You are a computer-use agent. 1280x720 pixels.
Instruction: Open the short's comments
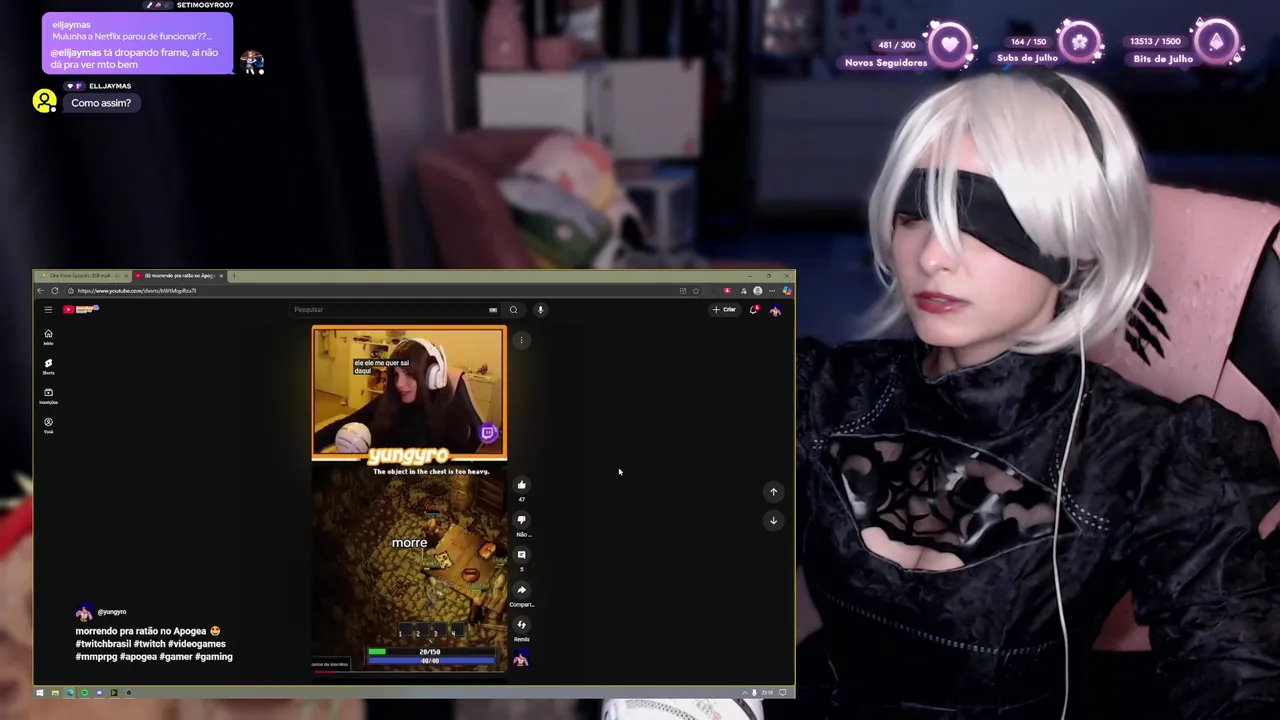pyautogui.click(x=521, y=555)
